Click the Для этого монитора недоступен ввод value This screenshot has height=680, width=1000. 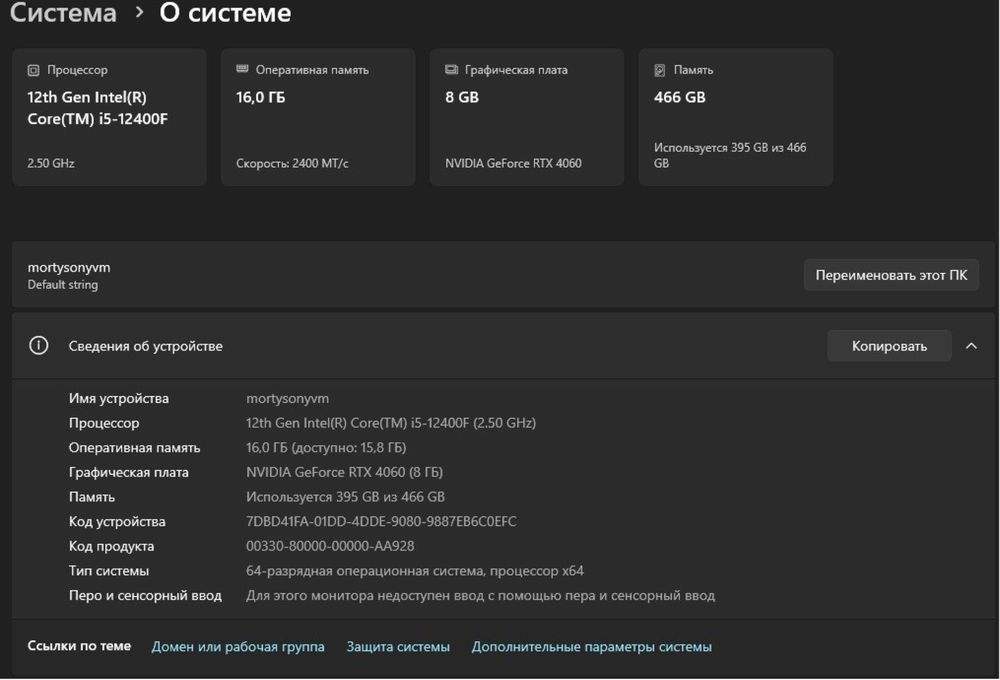pos(480,596)
